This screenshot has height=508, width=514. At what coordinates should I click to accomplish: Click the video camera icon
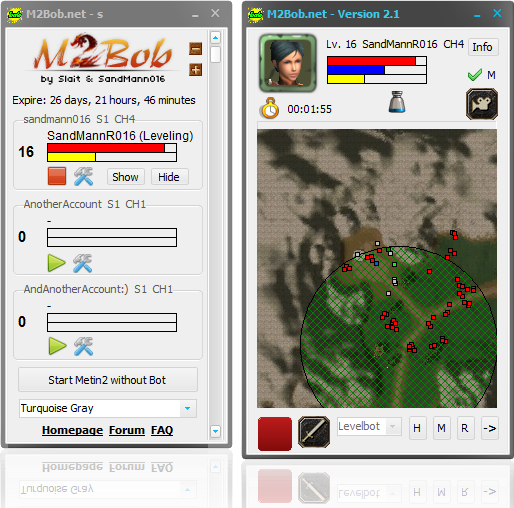[482, 104]
